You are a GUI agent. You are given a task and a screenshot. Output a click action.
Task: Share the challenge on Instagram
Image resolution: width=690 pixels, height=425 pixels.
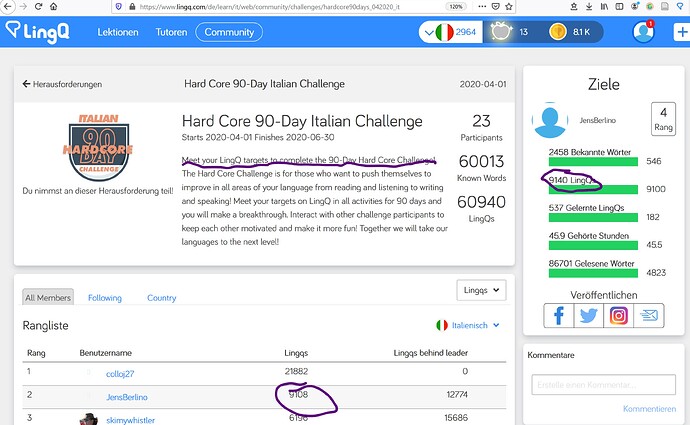point(618,315)
